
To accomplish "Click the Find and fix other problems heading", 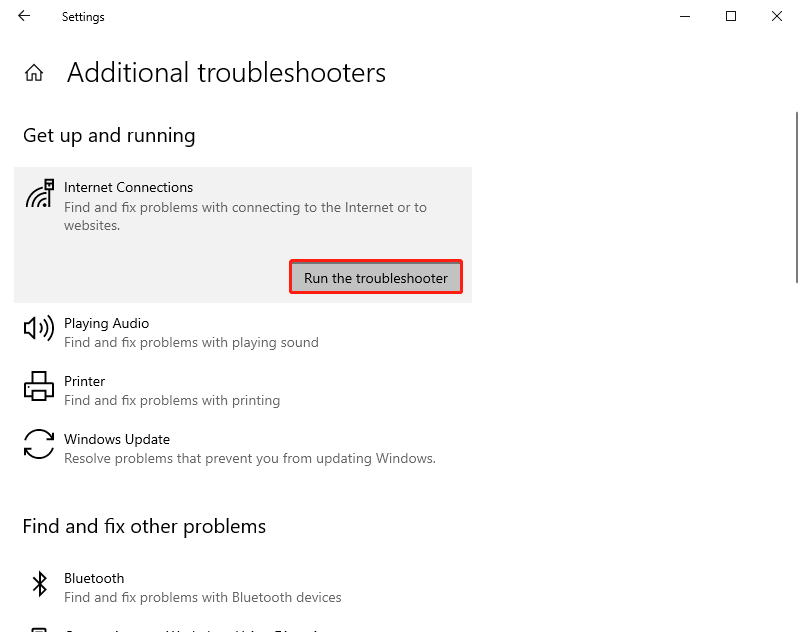I will (x=144, y=526).
